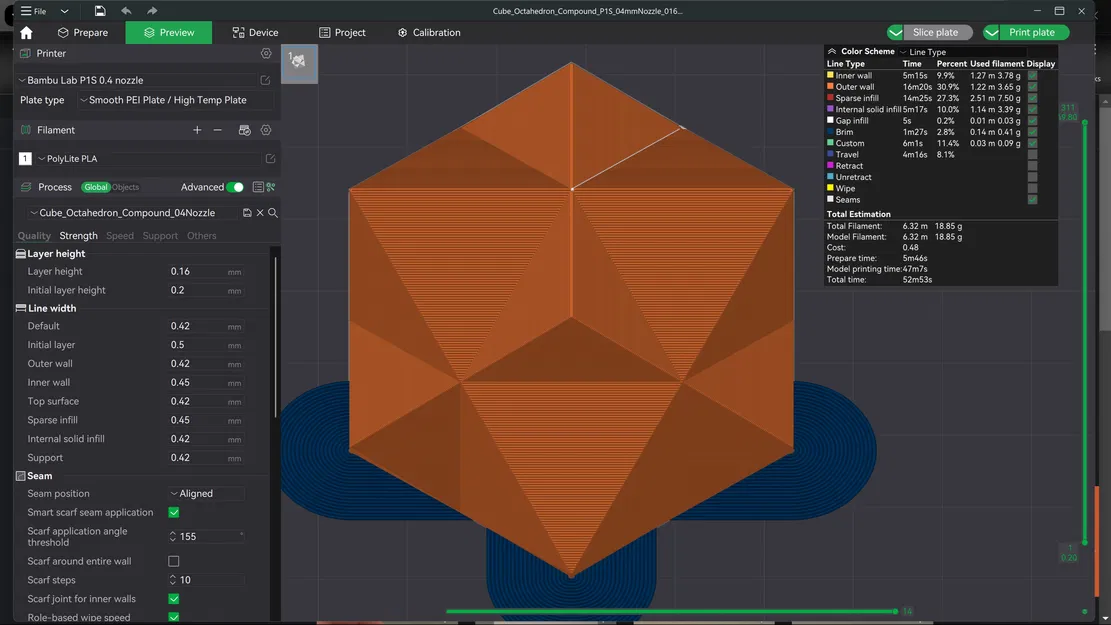Uncheck Smart scarf seam application
The image size is (1111, 625).
(x=173, y=512)
